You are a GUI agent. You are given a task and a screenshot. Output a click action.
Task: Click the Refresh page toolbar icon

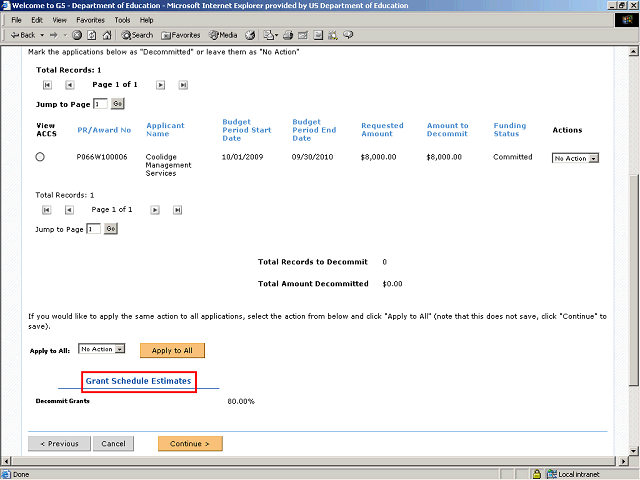tap(90, 35)
